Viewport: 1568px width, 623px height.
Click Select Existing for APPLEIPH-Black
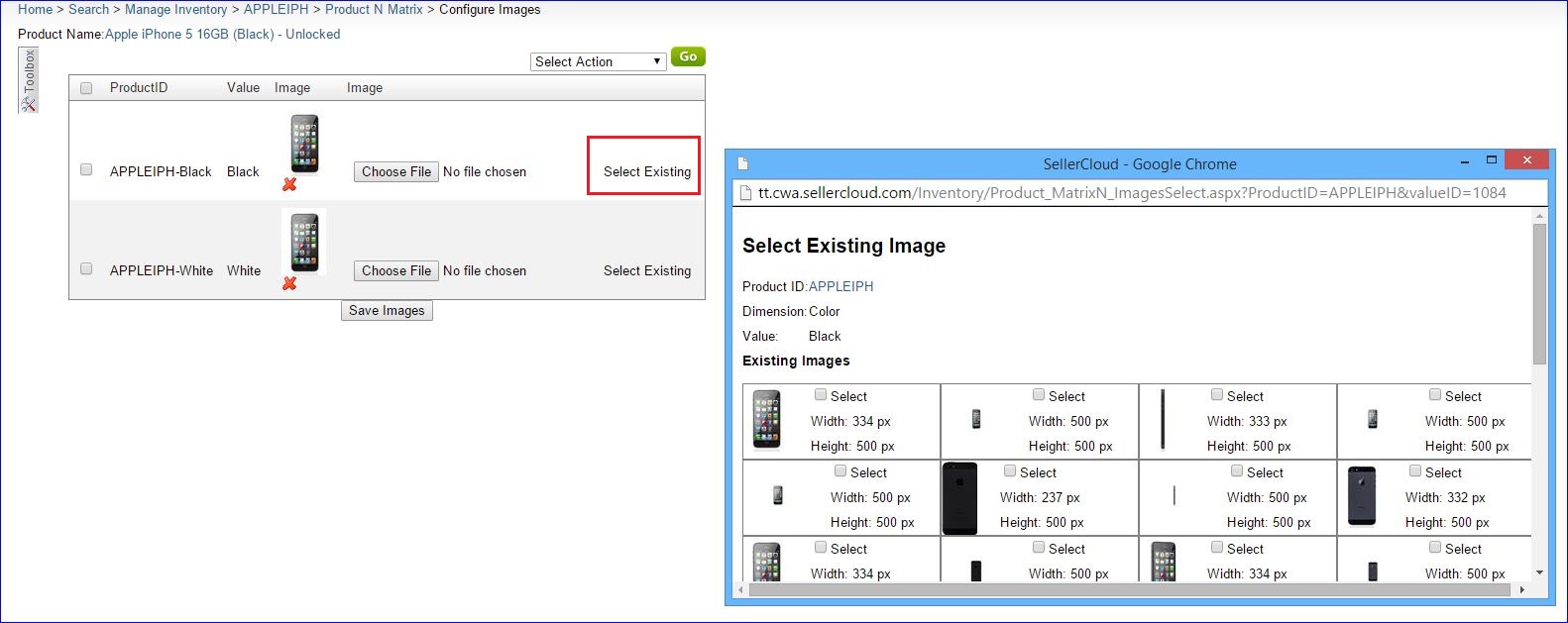pos(647,171)
